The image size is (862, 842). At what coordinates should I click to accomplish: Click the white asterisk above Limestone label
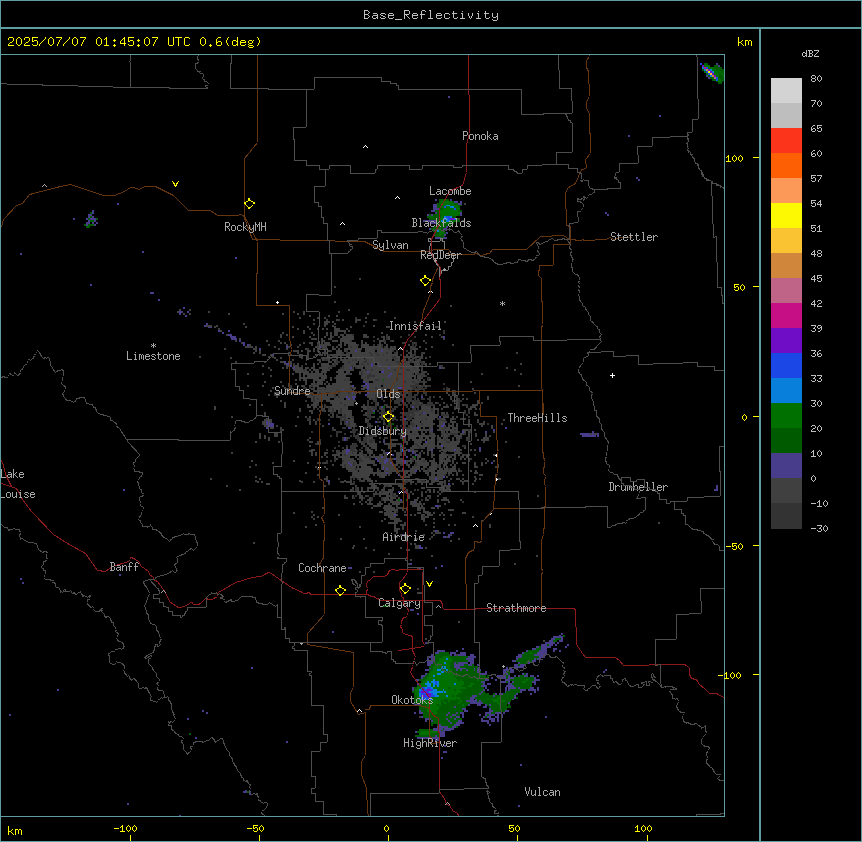153,346
